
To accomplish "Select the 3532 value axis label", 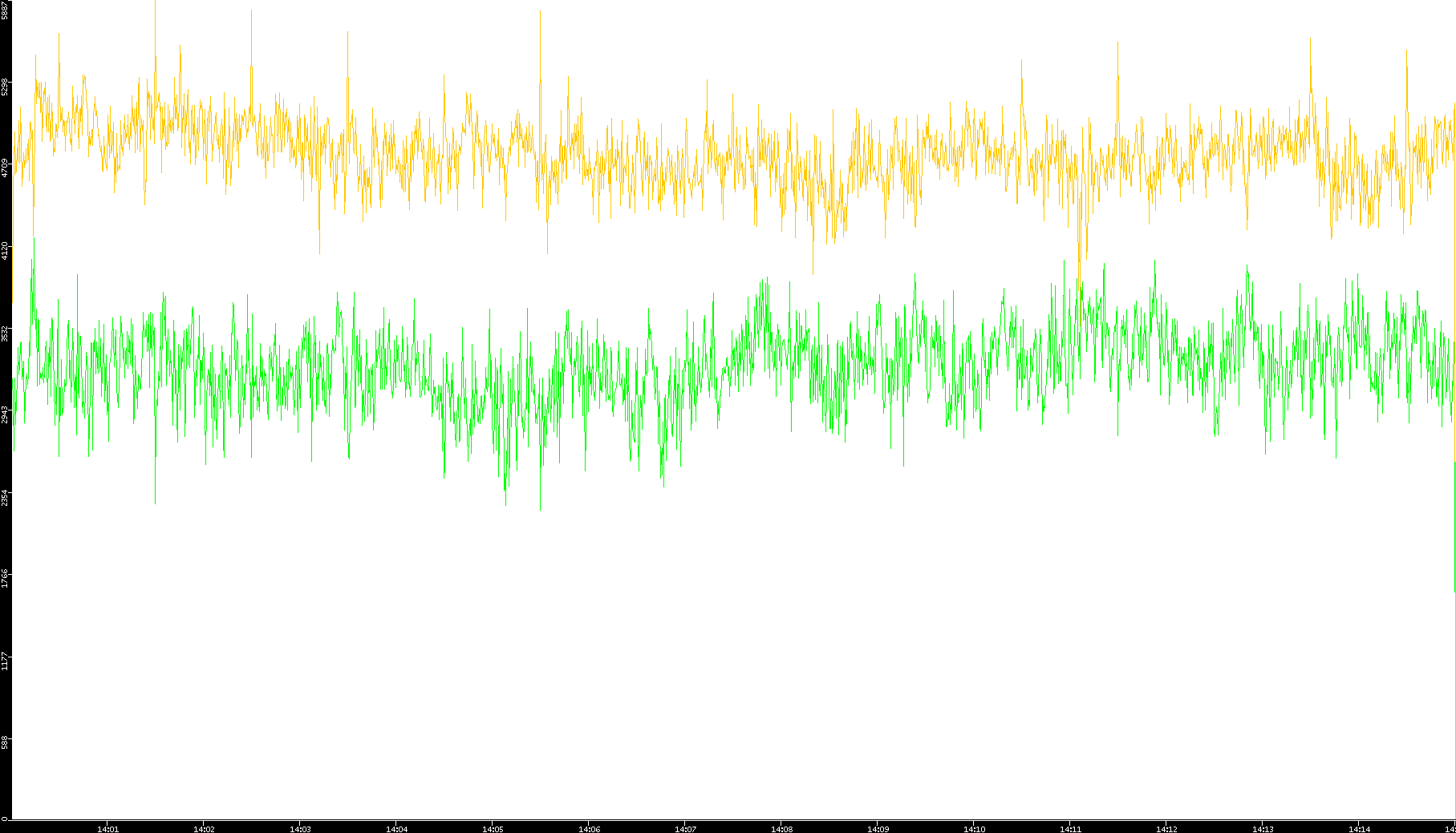I will 5,333.
